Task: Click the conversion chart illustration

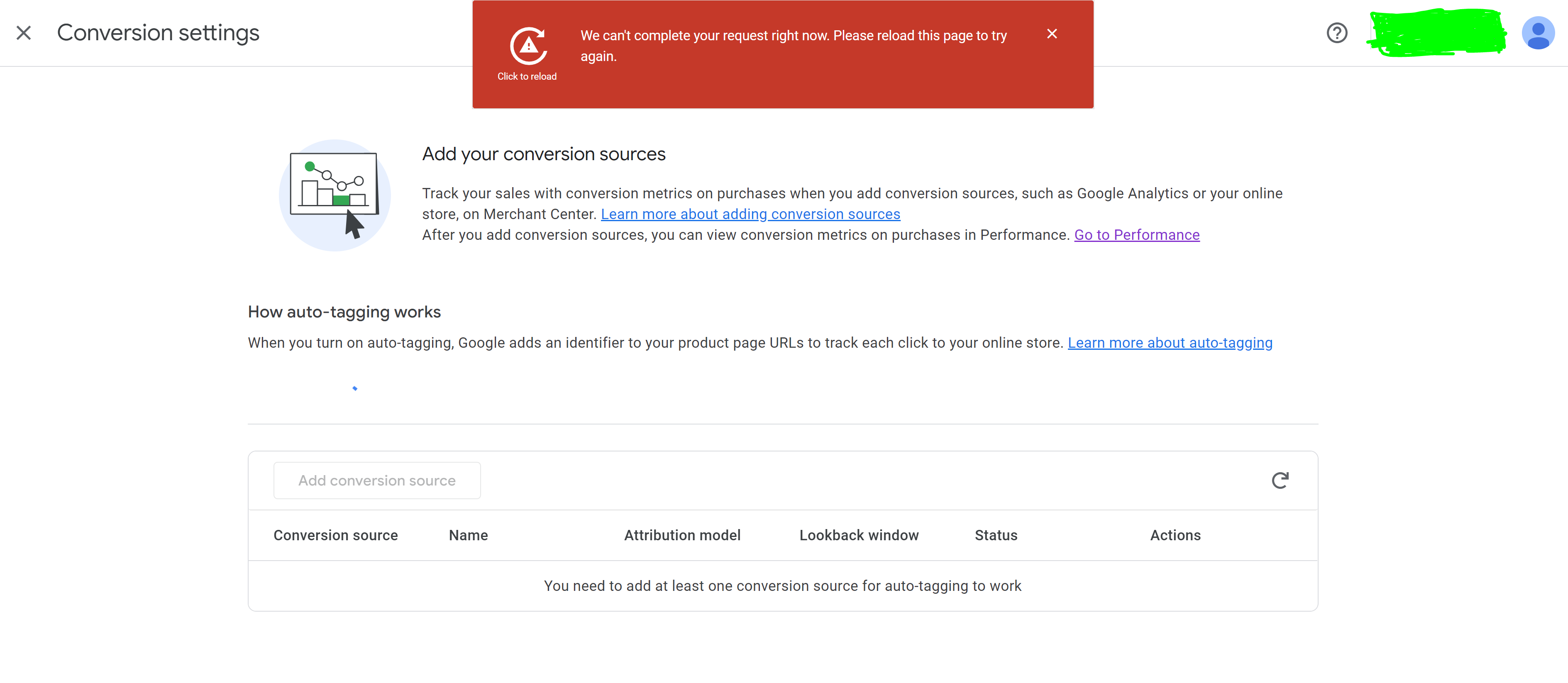Action: coord(335,195)
